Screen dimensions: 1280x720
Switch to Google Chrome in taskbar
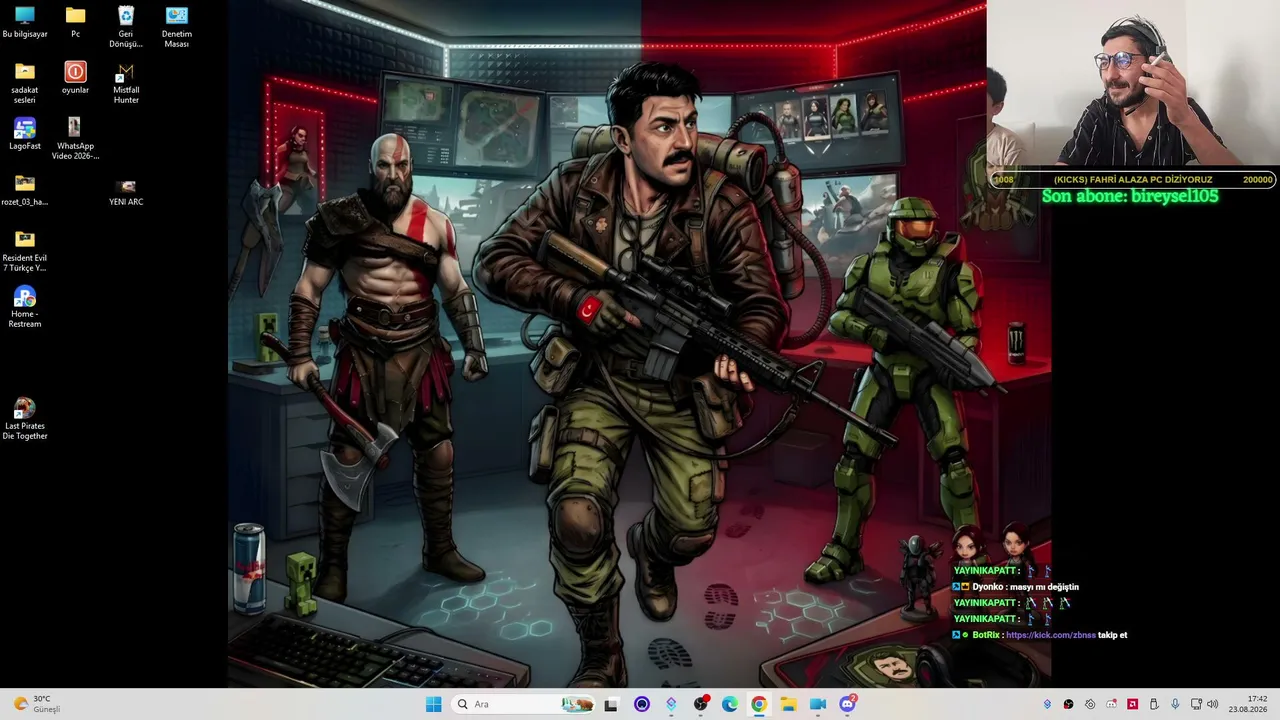[x=759, y=704]
